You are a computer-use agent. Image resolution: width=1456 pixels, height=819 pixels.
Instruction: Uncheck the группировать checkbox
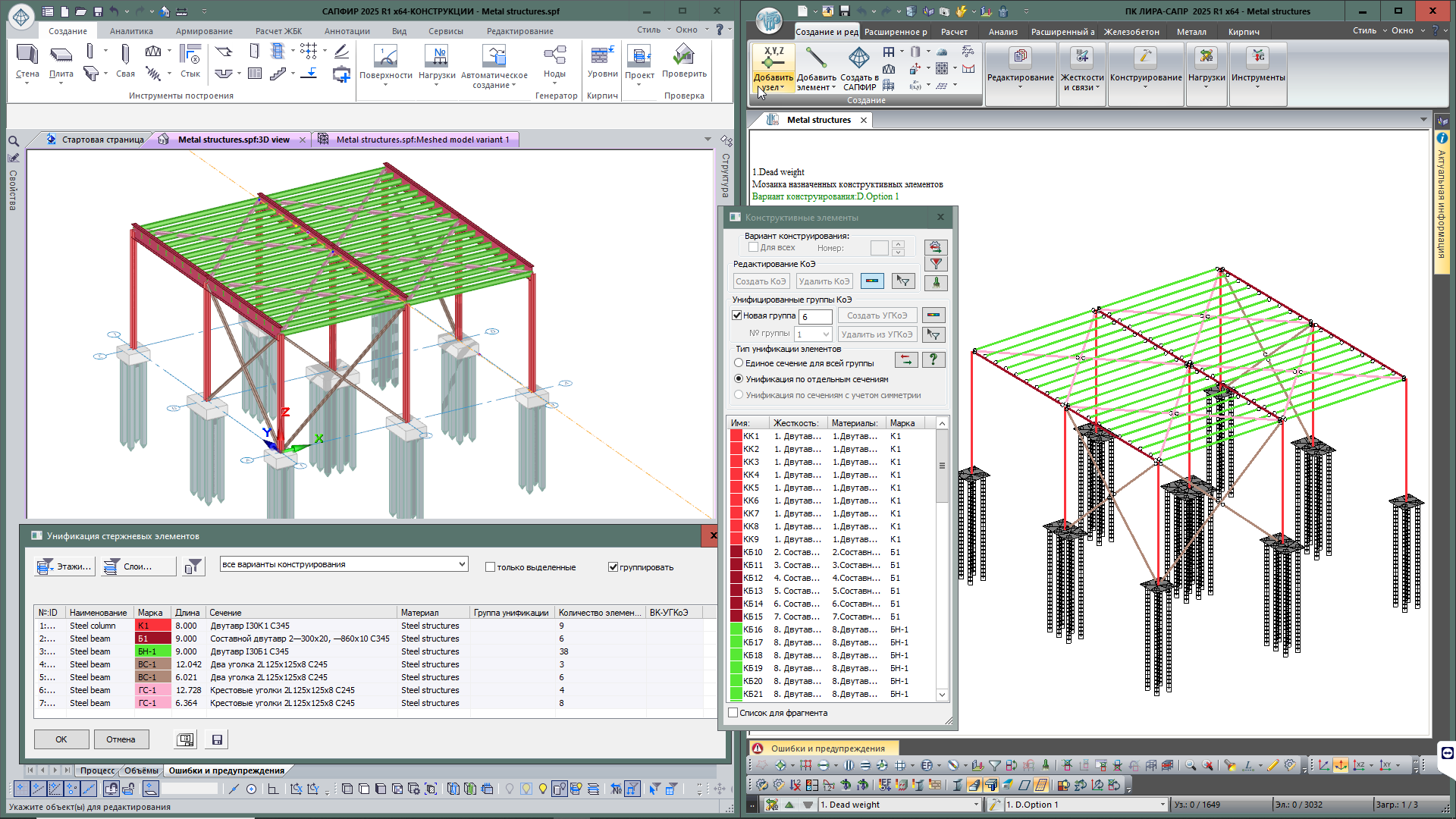pyautogui.click(x=613, y=567)
